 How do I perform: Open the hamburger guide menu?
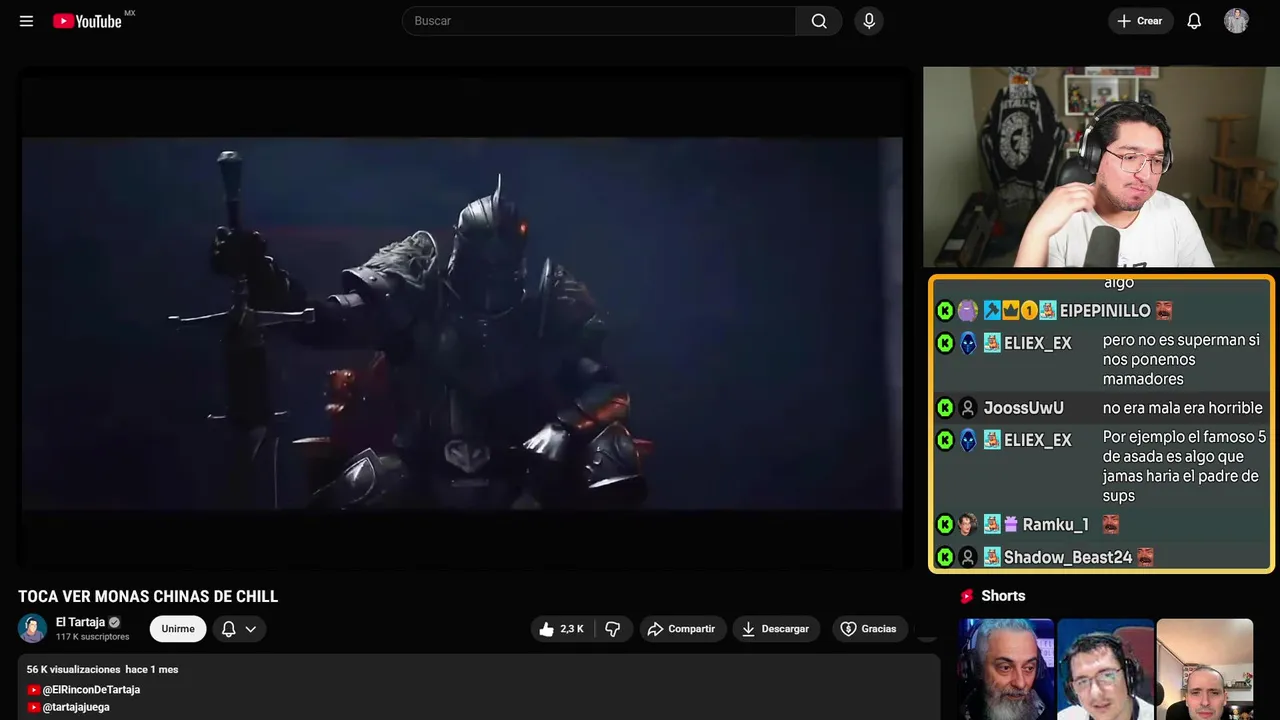[x=26, y=21]
